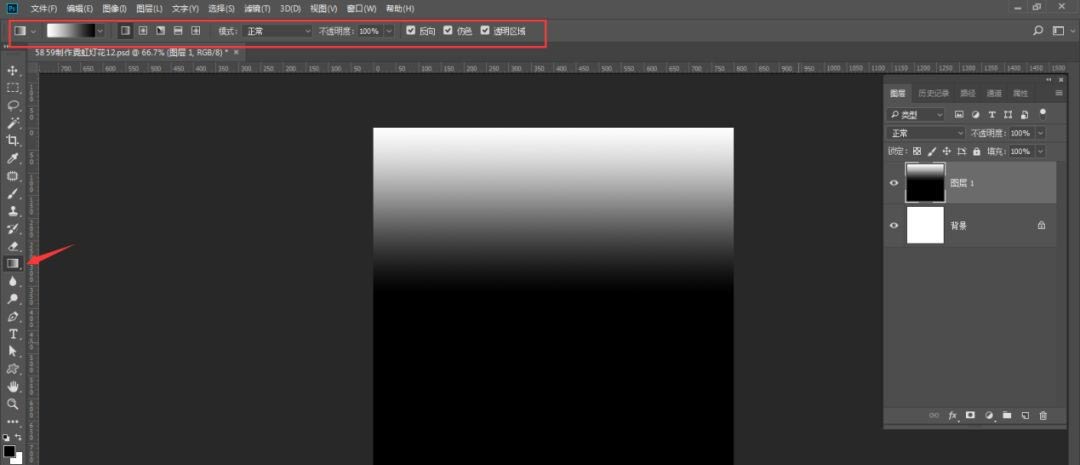Create a new layer group
This screenshot has width=1080, height=465.
coord(1007,415)
